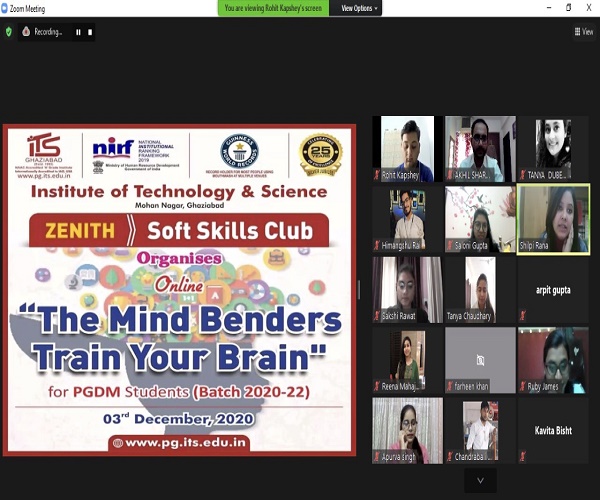
Task: Open the View layout button
Action: click(x=584, y=32)
